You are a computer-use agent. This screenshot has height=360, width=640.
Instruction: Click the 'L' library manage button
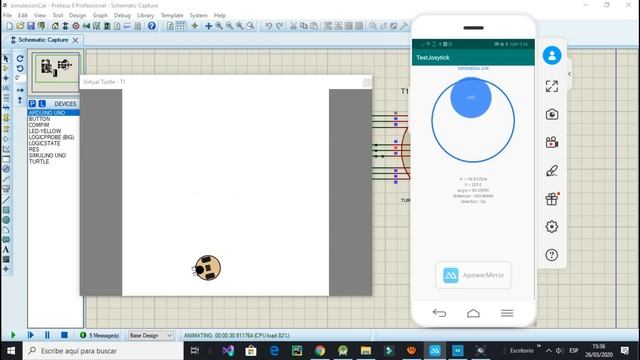pyautogui.click(x=42, y=104)
